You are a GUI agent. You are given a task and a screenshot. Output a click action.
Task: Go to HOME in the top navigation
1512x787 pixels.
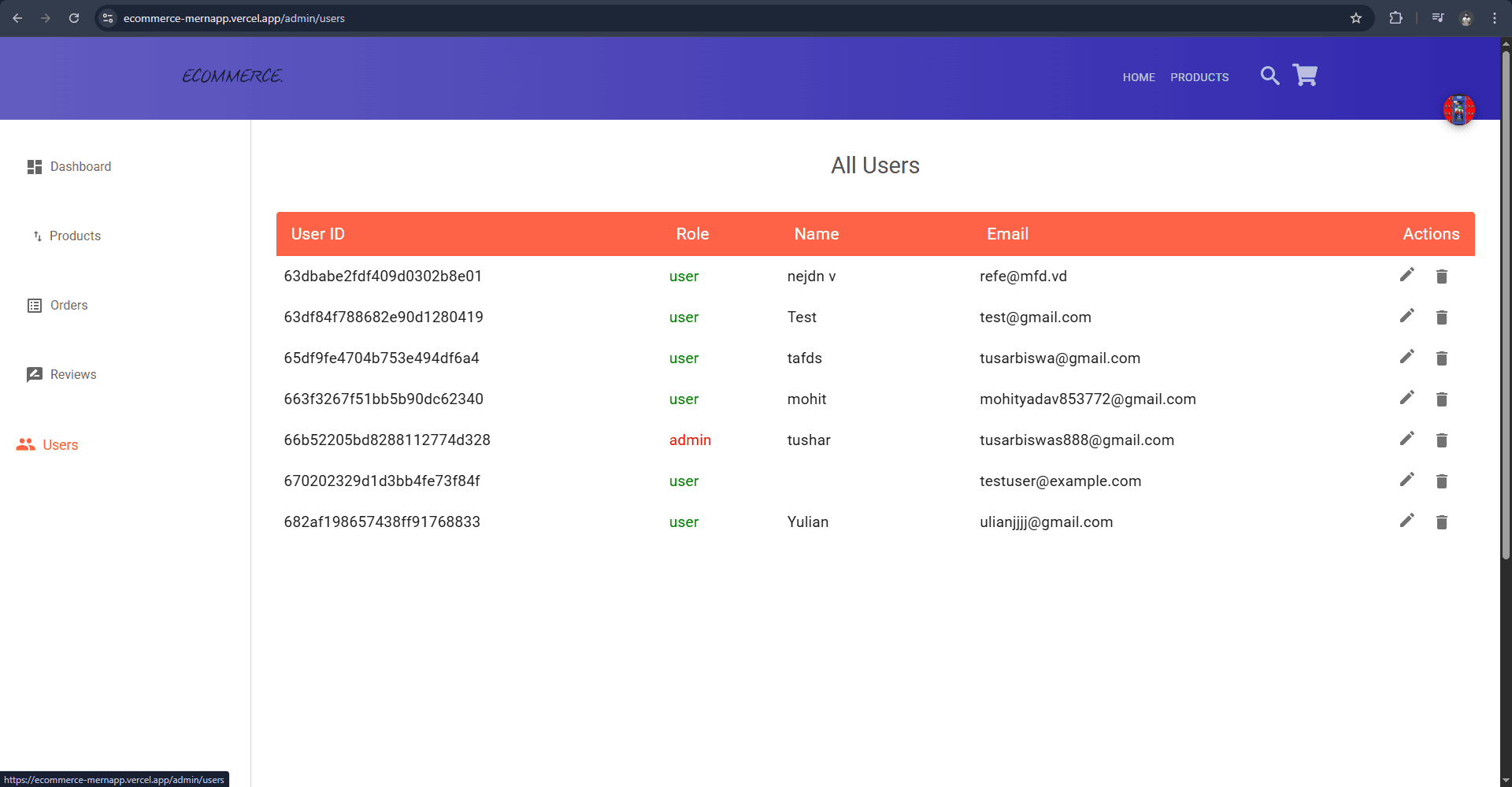1138,77
